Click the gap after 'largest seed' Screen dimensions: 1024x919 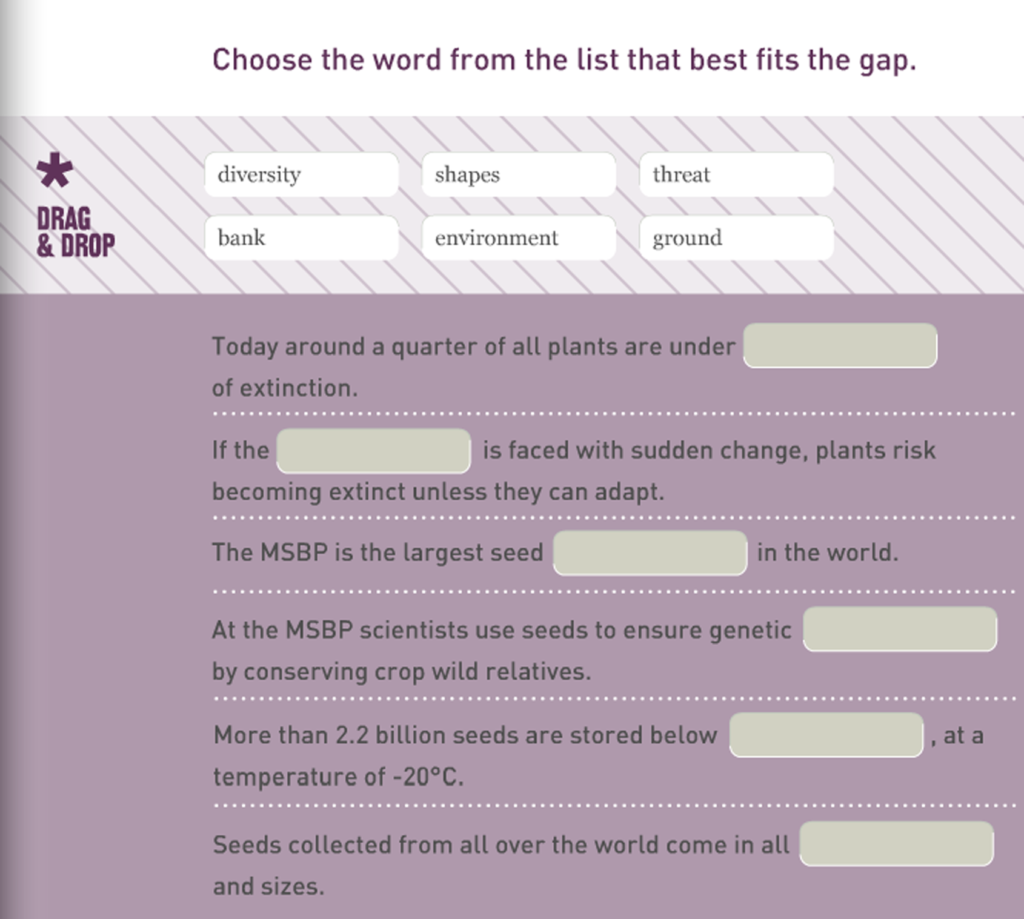(x=650, y=553)
